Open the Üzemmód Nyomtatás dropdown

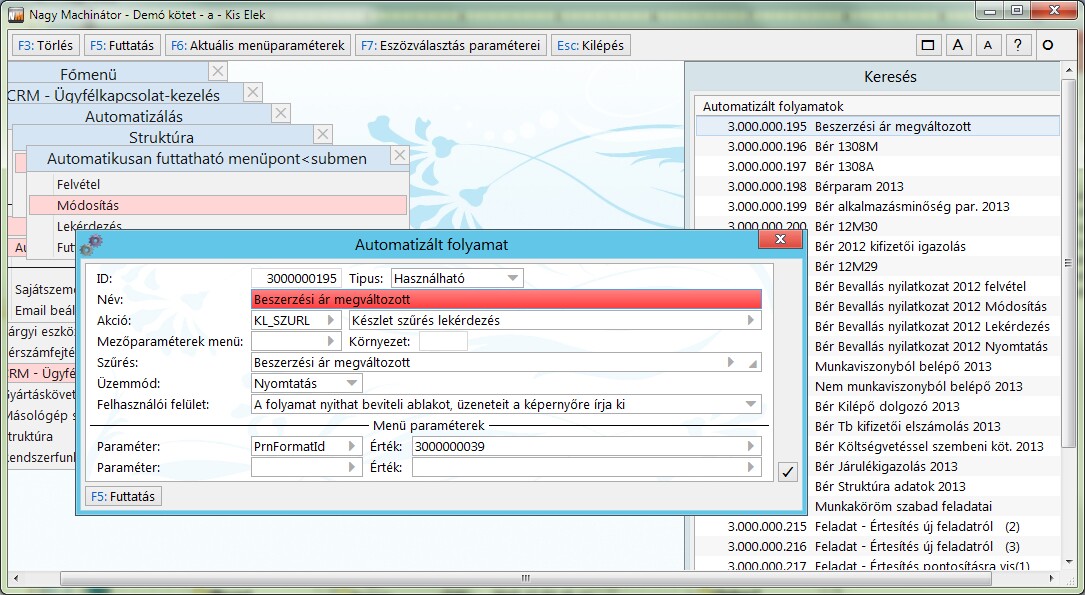352,383
